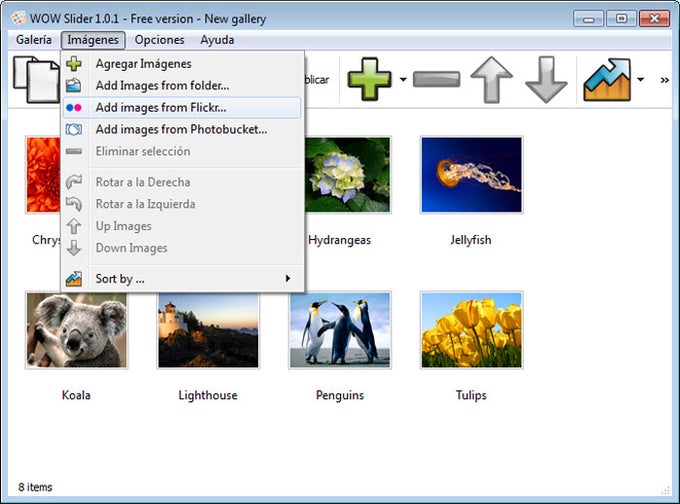This screenshot has width=680, height=504.
Task: Expand the toolbar overflow chevron
Action: (x=664, y=80)
